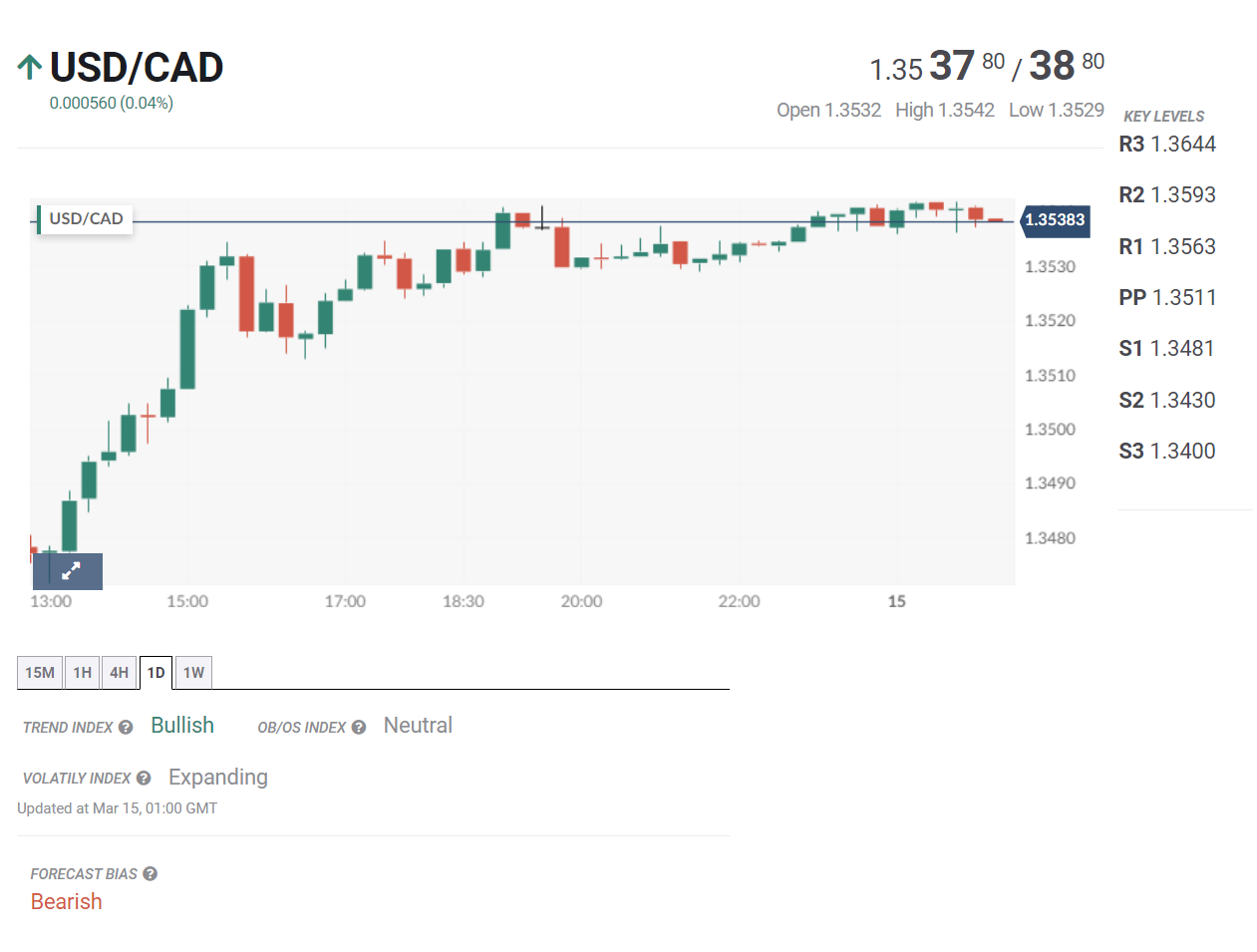Click the USD/CAD label on the chart

click(x=86, y=218)
